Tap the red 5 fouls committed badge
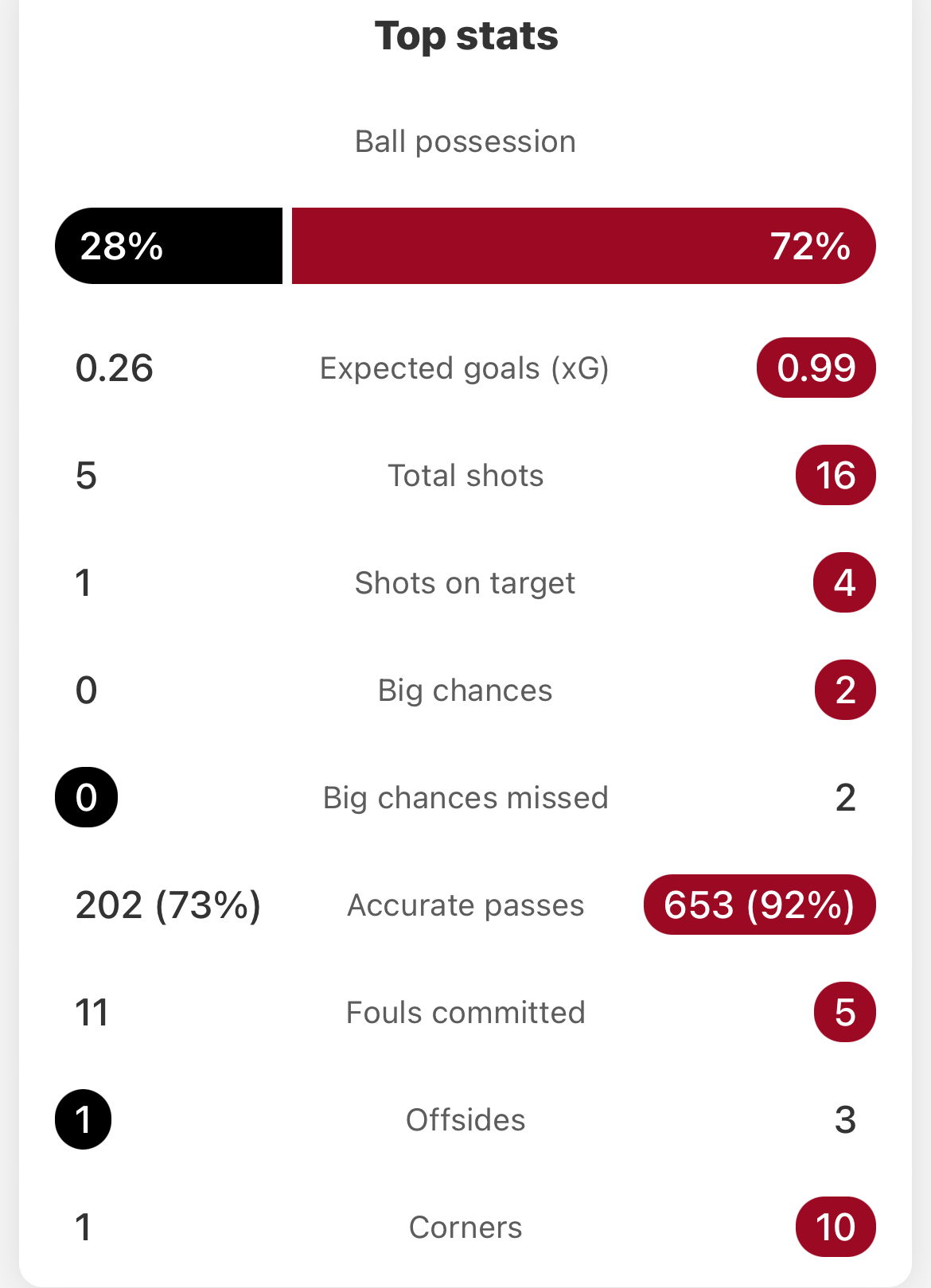The image size is (931, 1288). [x=845, y=1012]
